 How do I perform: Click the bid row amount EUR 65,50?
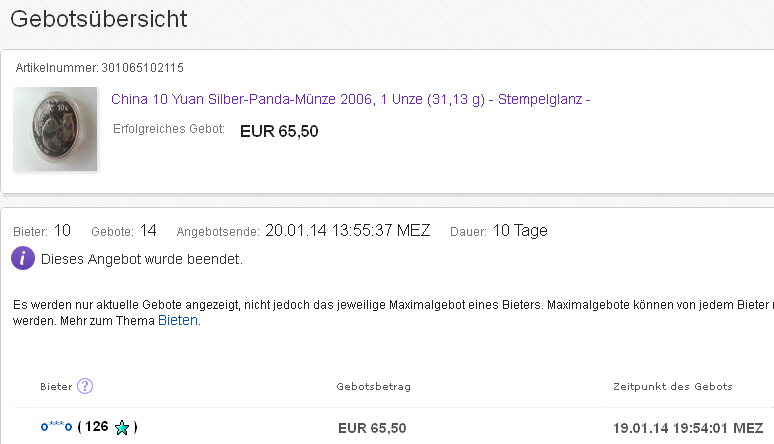[372, 428]
